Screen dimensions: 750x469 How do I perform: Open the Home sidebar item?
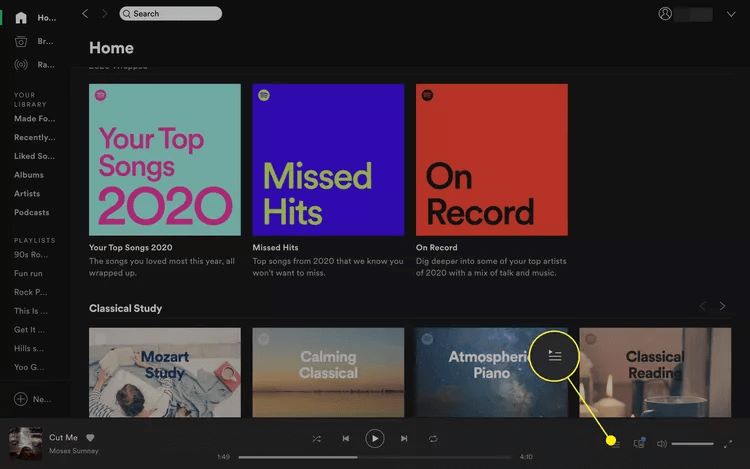click(x=35, y=18)
